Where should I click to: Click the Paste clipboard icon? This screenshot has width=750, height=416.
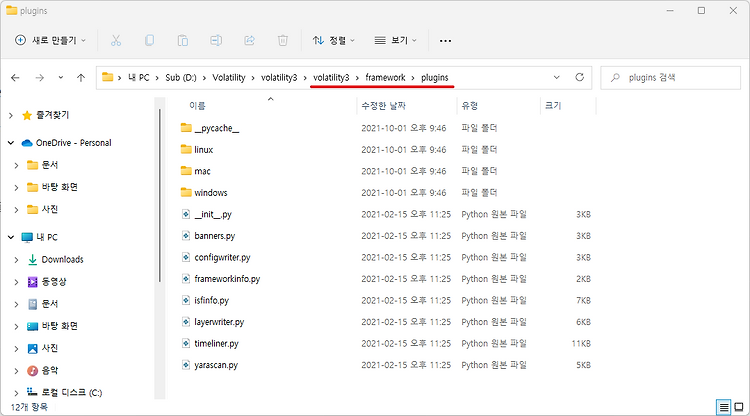tap(183, 41)
